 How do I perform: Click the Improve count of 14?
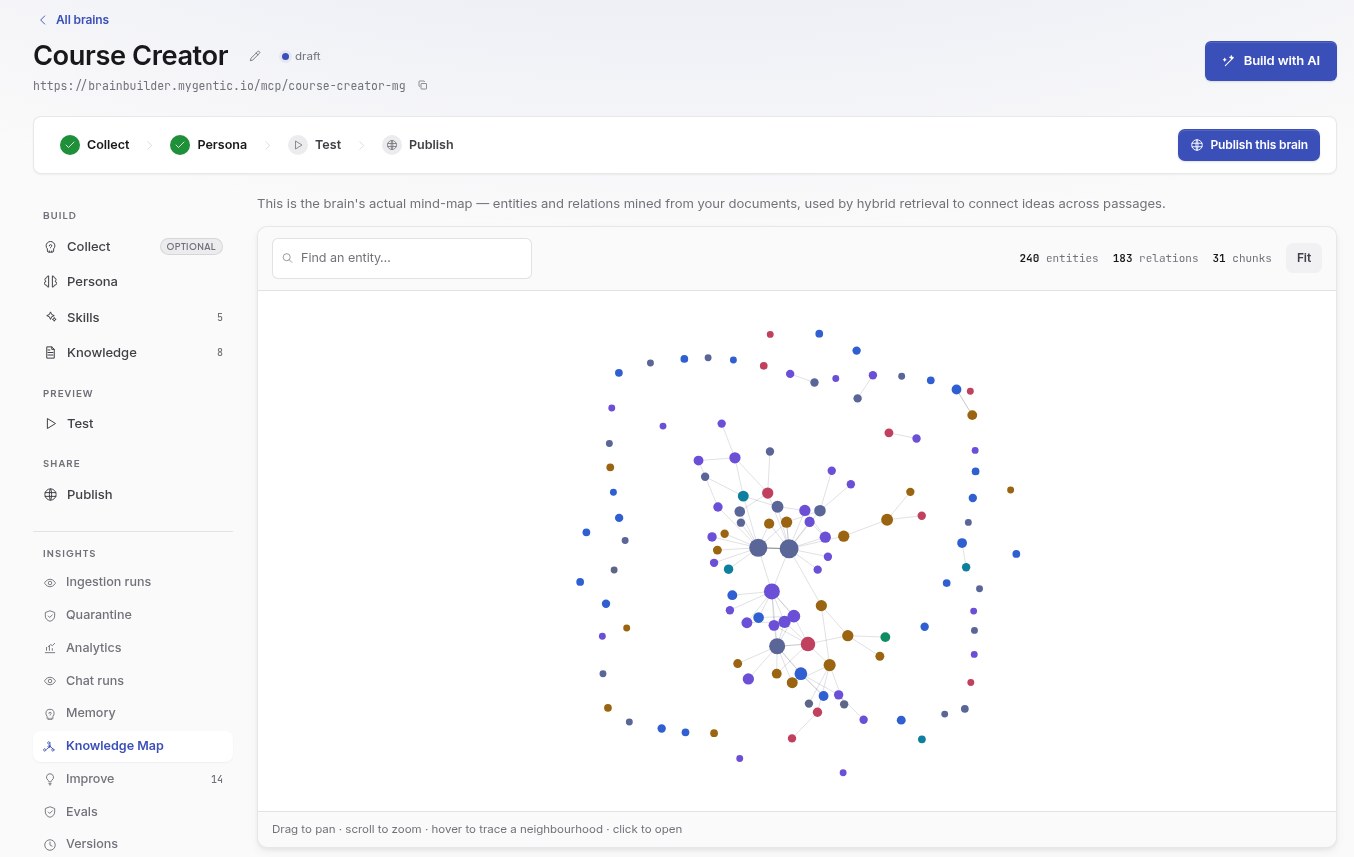[217, 779]
